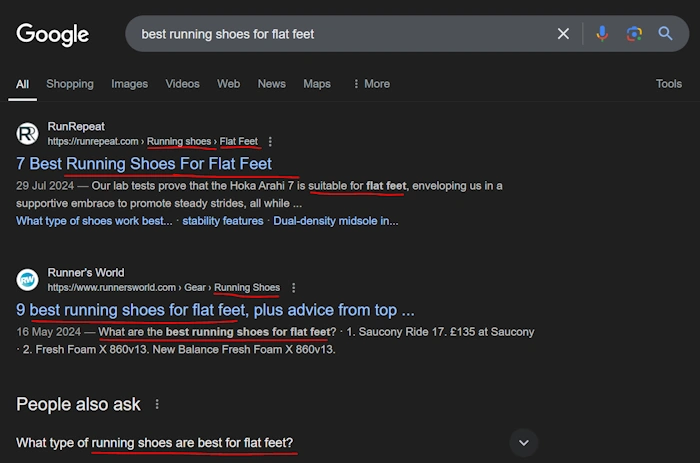Click the RunRepeat site name
This screenshot has height=463, width=700.
pos(76,127)
